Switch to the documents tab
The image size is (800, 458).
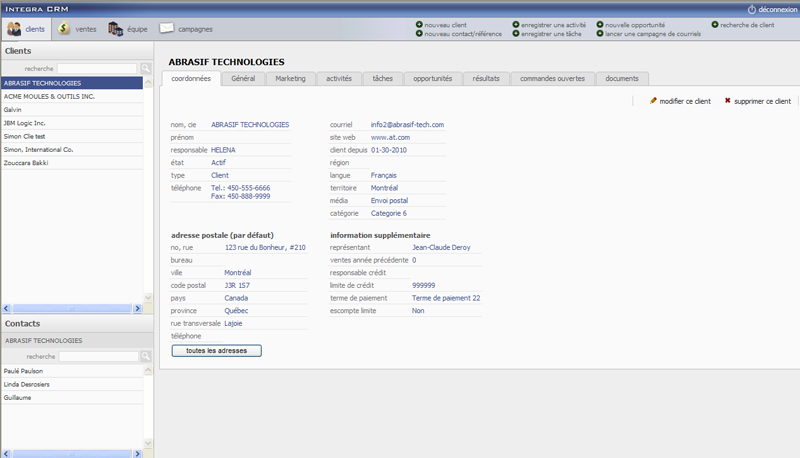tap(622, 78)
